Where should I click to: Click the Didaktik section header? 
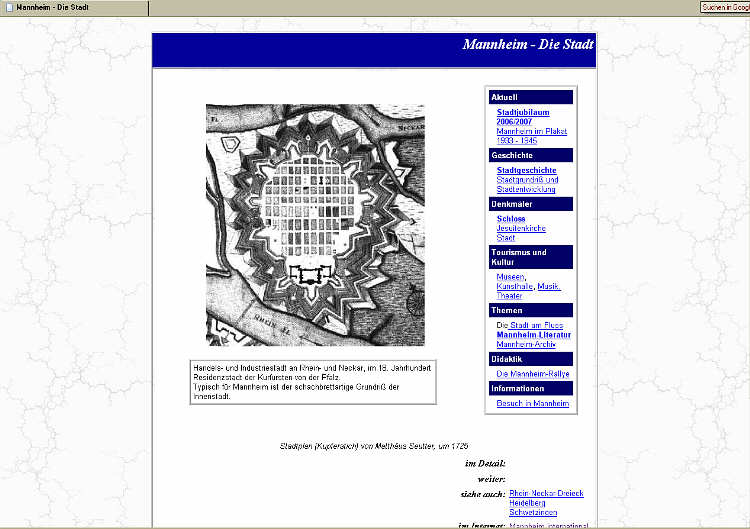tap(530, 359)
